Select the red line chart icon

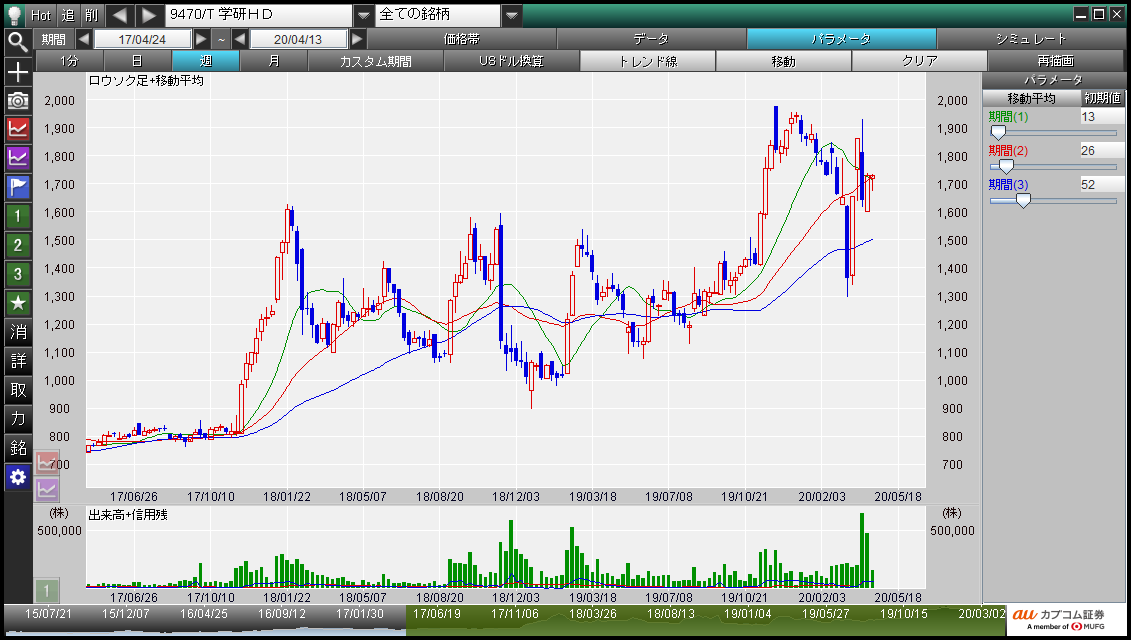18,129
